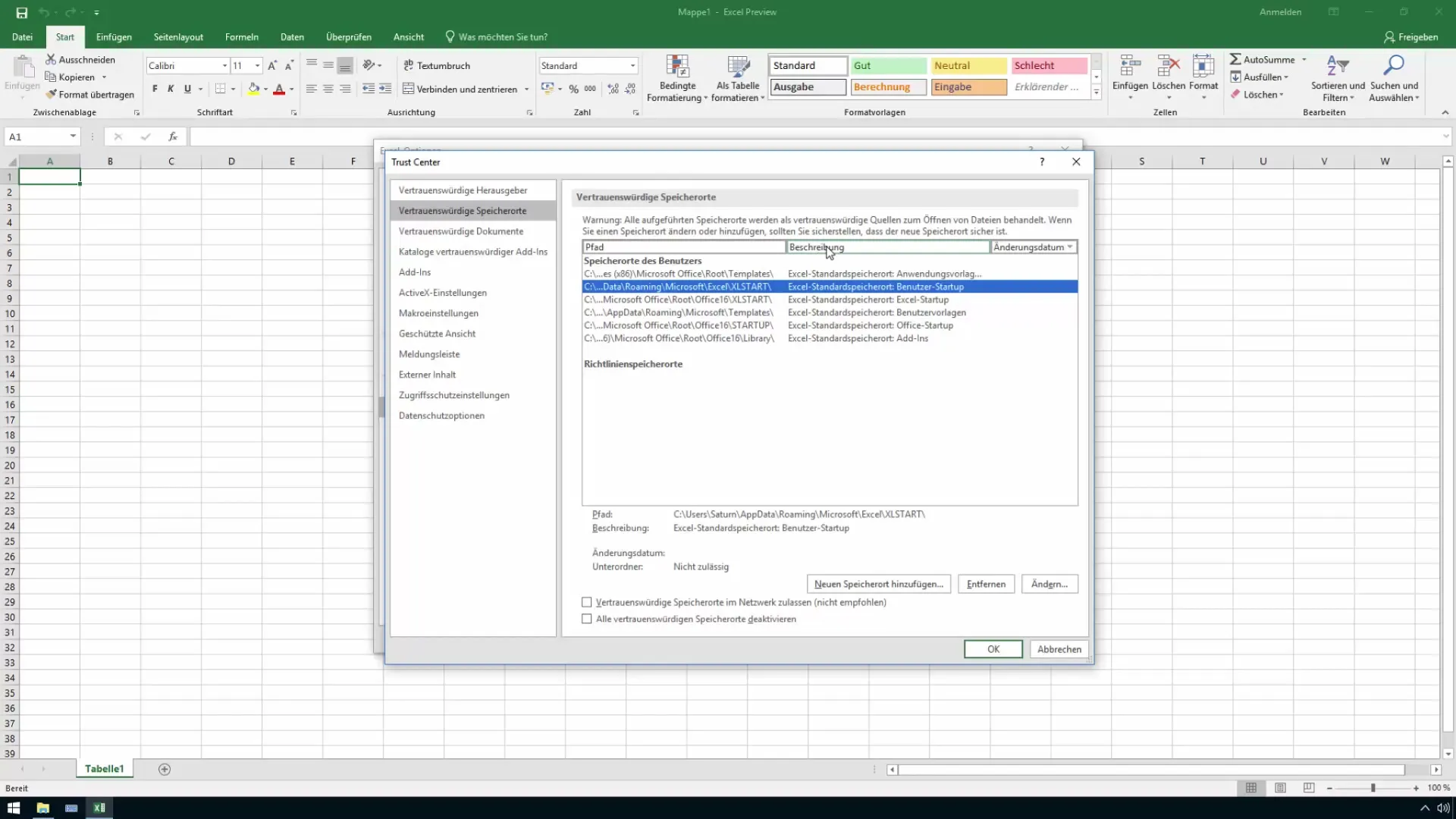This screenshot has height=819, width=1456.
Task: Click the Format übertragen paintbrush icon
Action: [51, 94]
